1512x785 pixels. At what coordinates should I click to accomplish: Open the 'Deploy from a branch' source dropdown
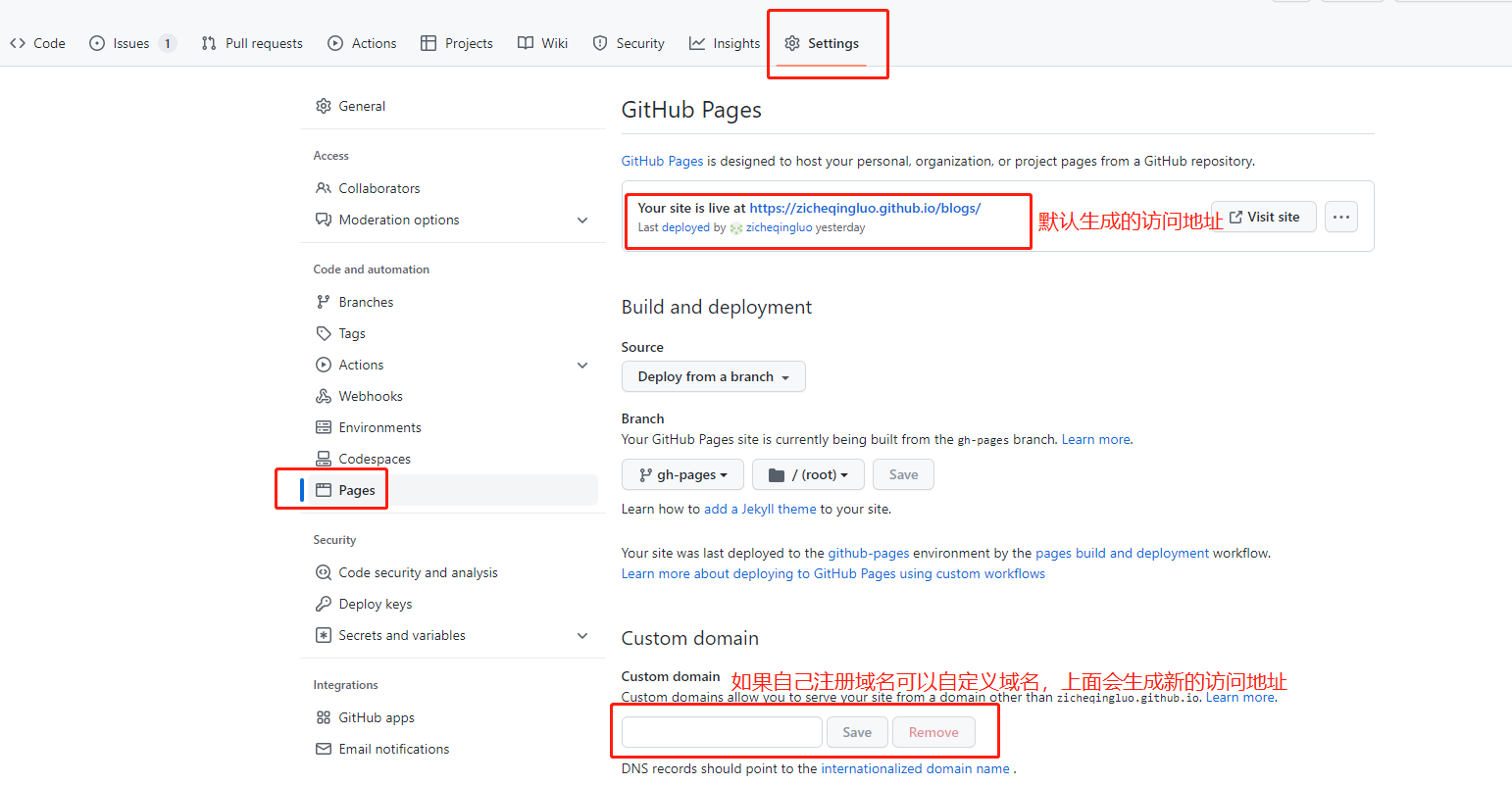click(714, 376)
